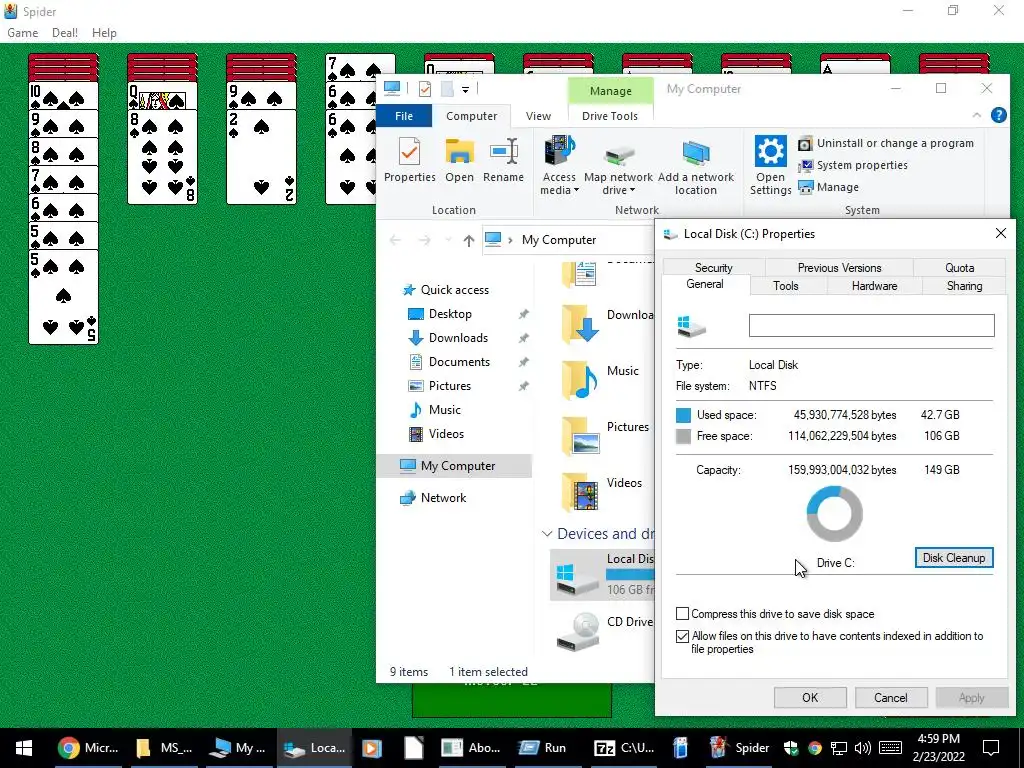Open the Previous Versions tab

click(839, 268)
